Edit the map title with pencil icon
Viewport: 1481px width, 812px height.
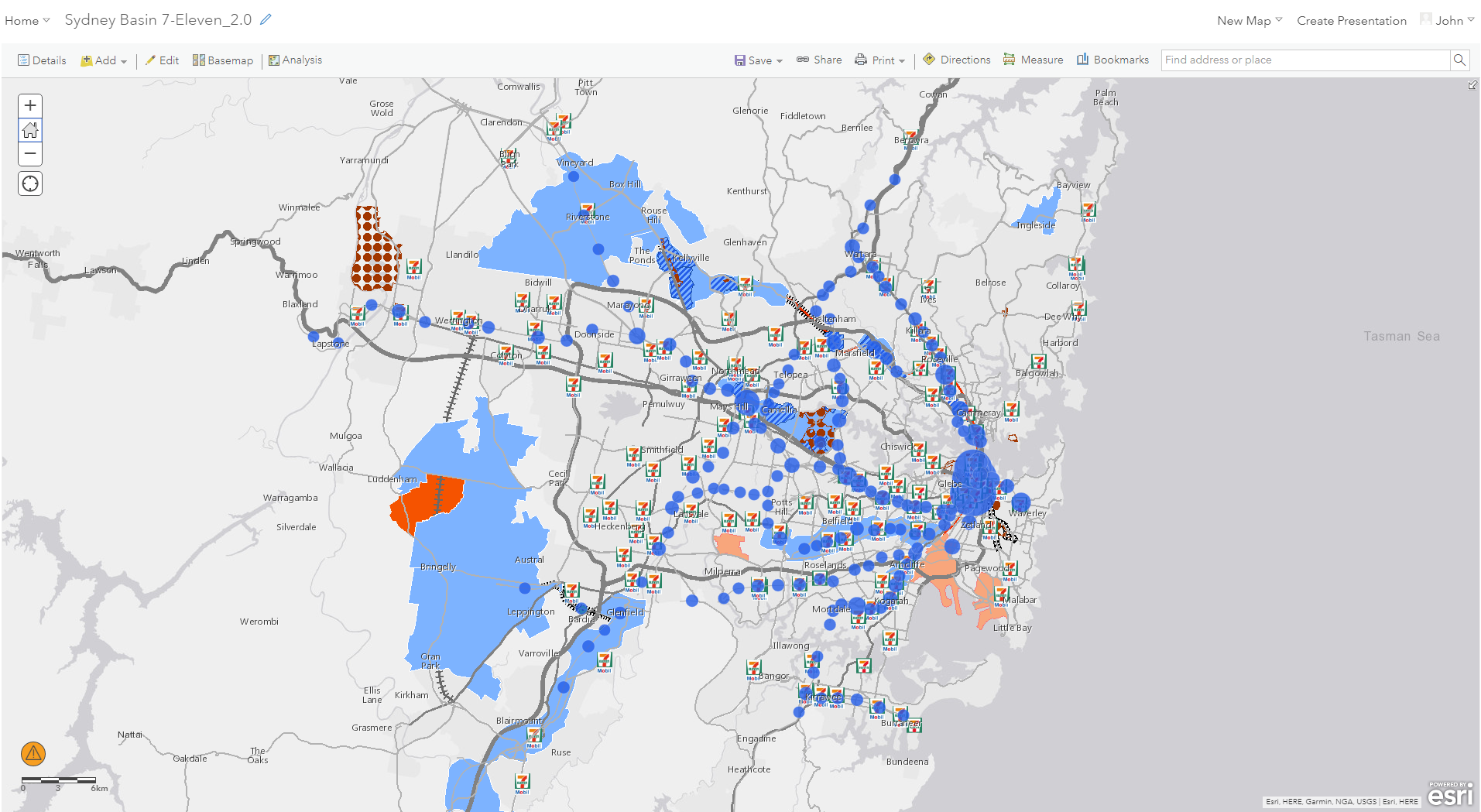click(266, 19)
